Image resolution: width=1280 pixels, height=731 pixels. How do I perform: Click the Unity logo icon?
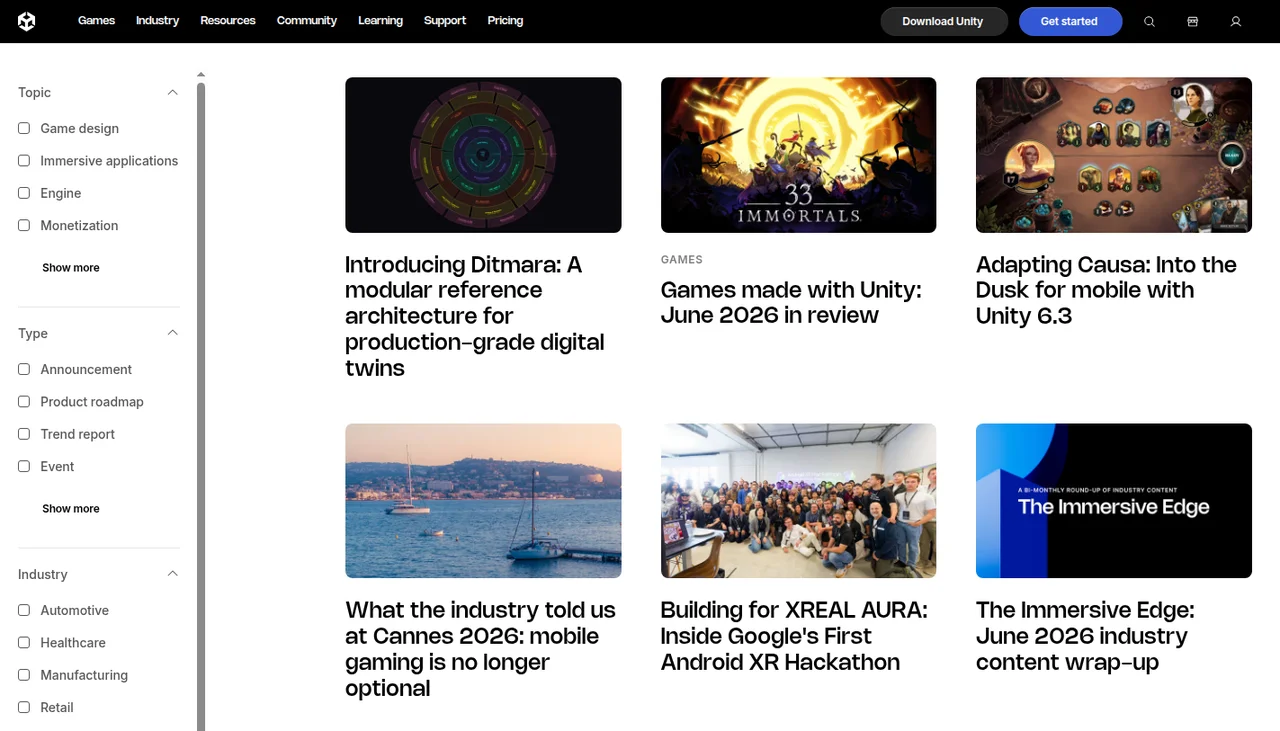[27, 21]
